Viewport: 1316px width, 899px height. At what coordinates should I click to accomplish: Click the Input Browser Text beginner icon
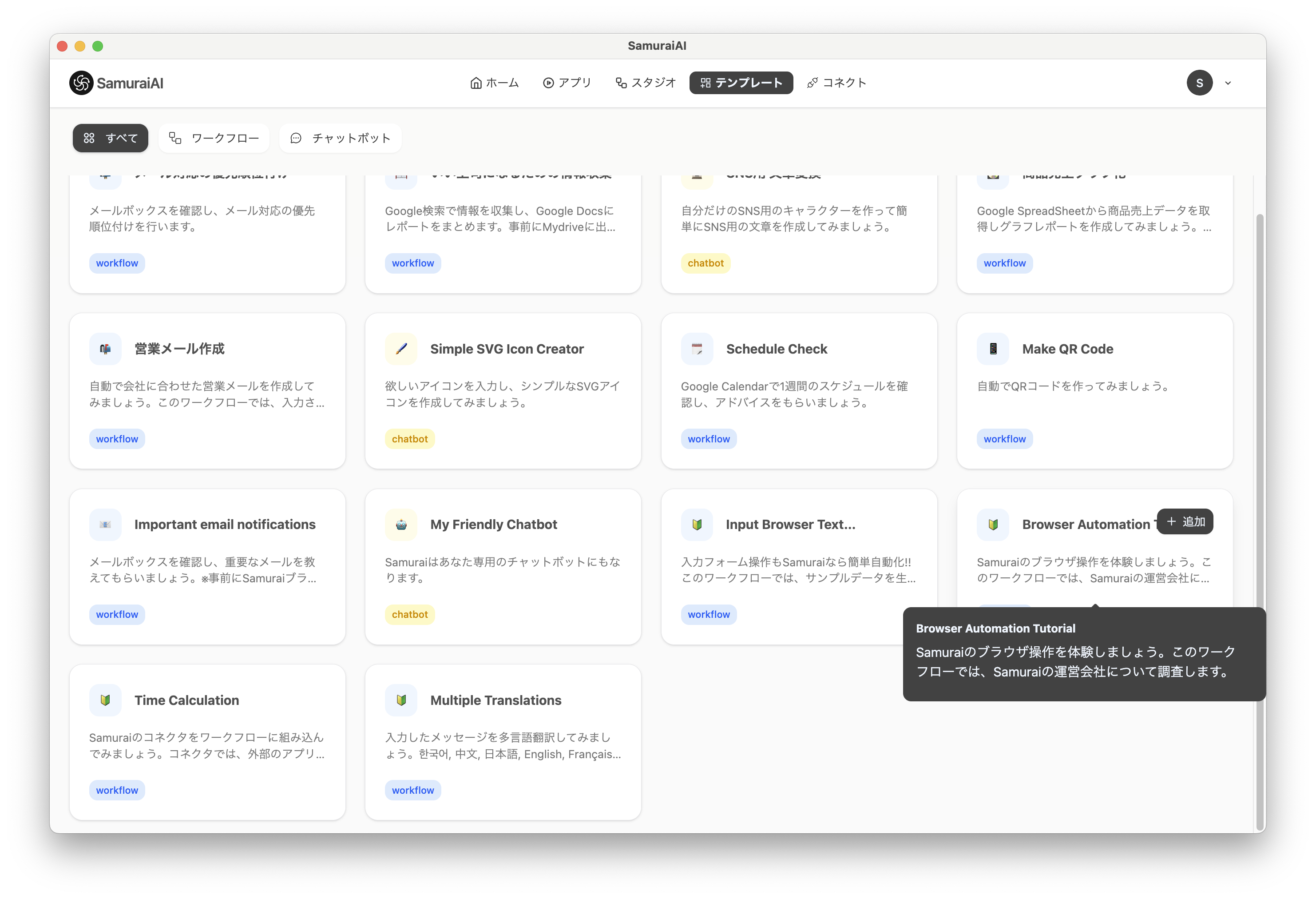point(697,525)
